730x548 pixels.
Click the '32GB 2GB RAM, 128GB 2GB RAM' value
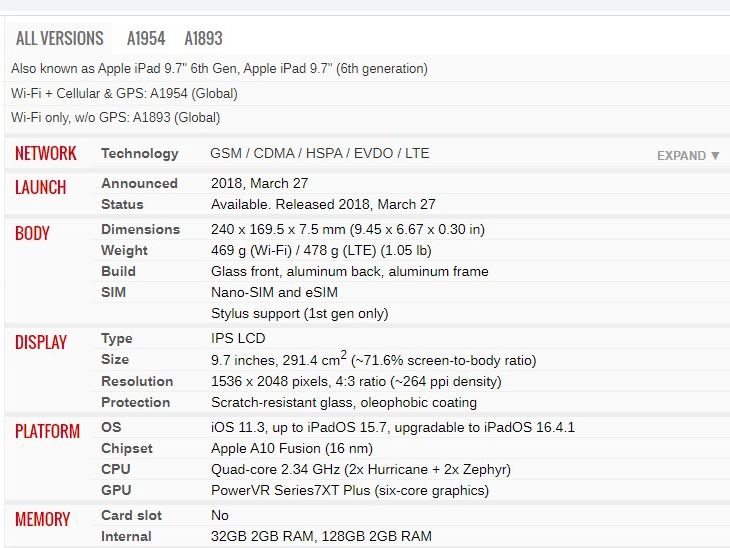click(321, 536)
